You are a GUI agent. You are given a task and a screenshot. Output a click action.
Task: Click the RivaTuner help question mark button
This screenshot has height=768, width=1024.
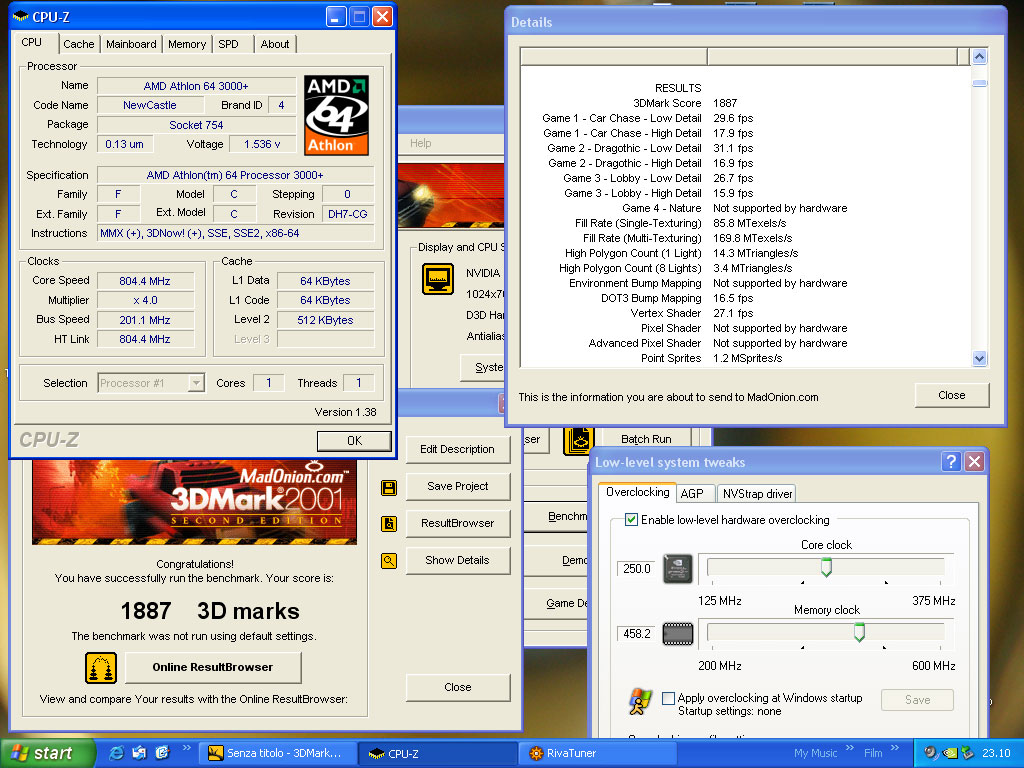[951, 462]
